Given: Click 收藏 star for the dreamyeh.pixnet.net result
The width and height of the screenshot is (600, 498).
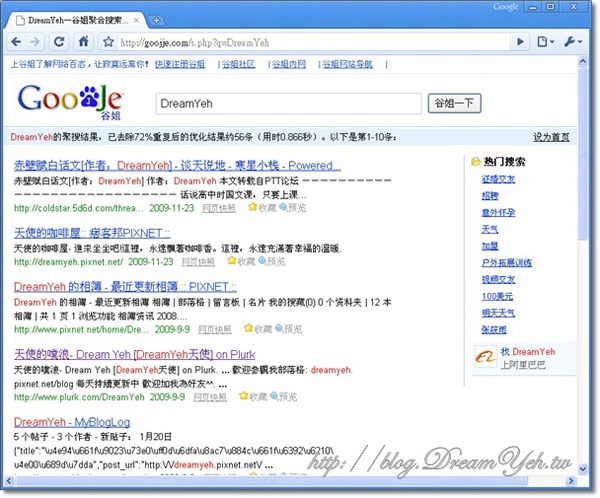Looking at the screenshot, I should tap(241, 261).
